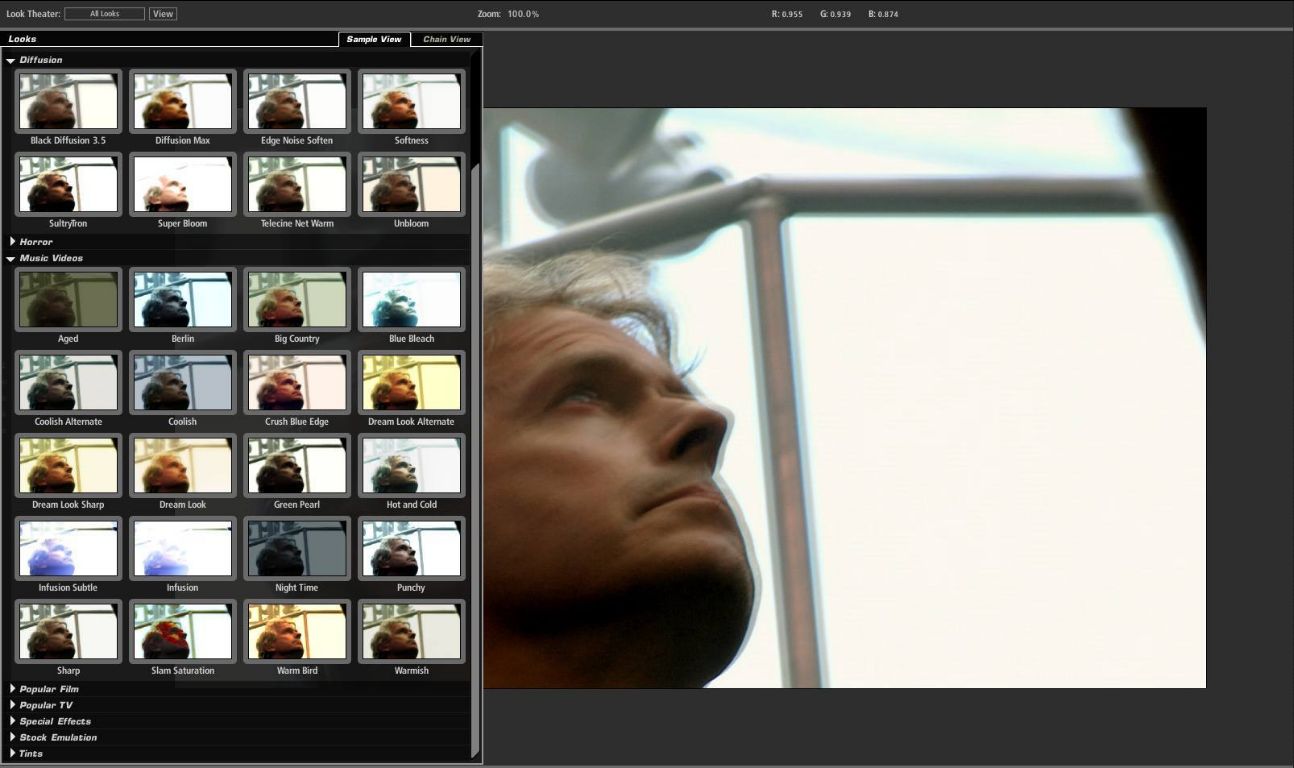Expand the Popular Film category
The height and width of the screenshot is (768, 1294).
12,688
